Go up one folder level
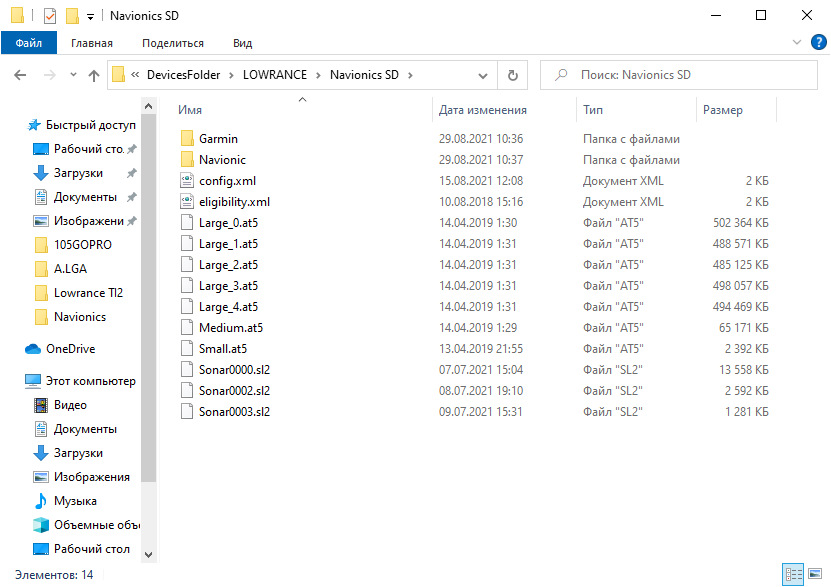The height and width of the screenshot is (587, 831). pyautogui.click(x=94, y=75)
